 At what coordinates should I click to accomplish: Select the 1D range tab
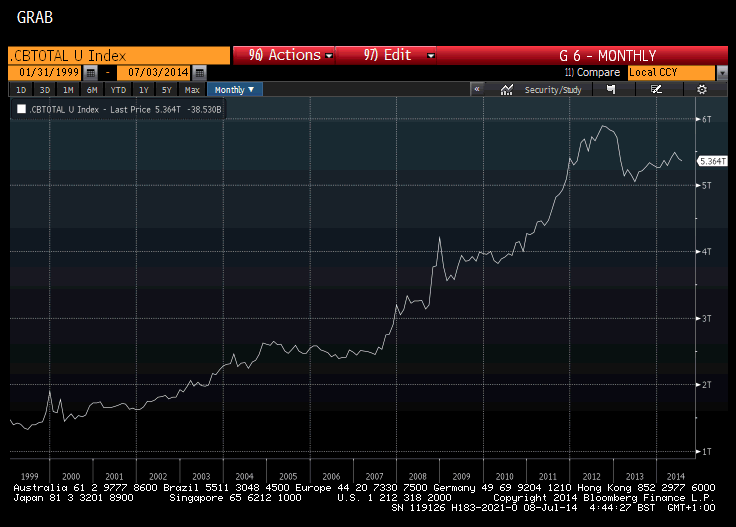[21, 90]
